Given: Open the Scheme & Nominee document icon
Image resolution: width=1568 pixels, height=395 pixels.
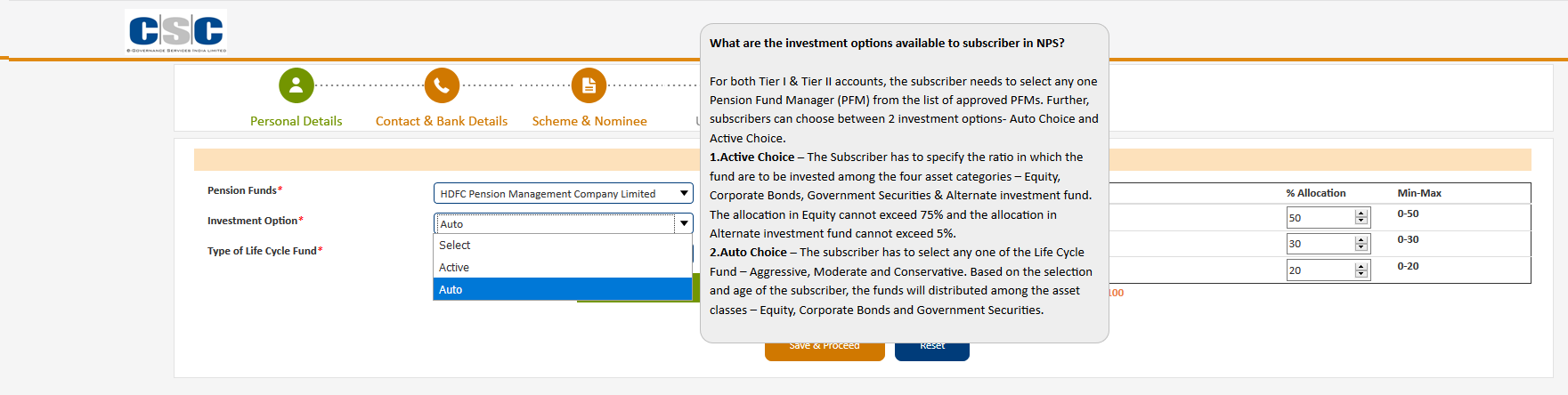Looking at the screenshot, I should [x=589, y=85].
